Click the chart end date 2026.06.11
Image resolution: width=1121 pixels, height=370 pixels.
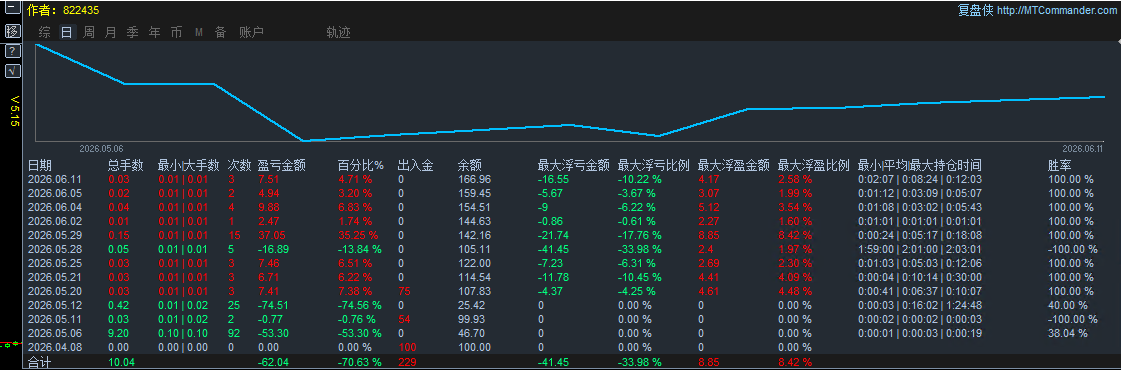(x=1083, y=149)
